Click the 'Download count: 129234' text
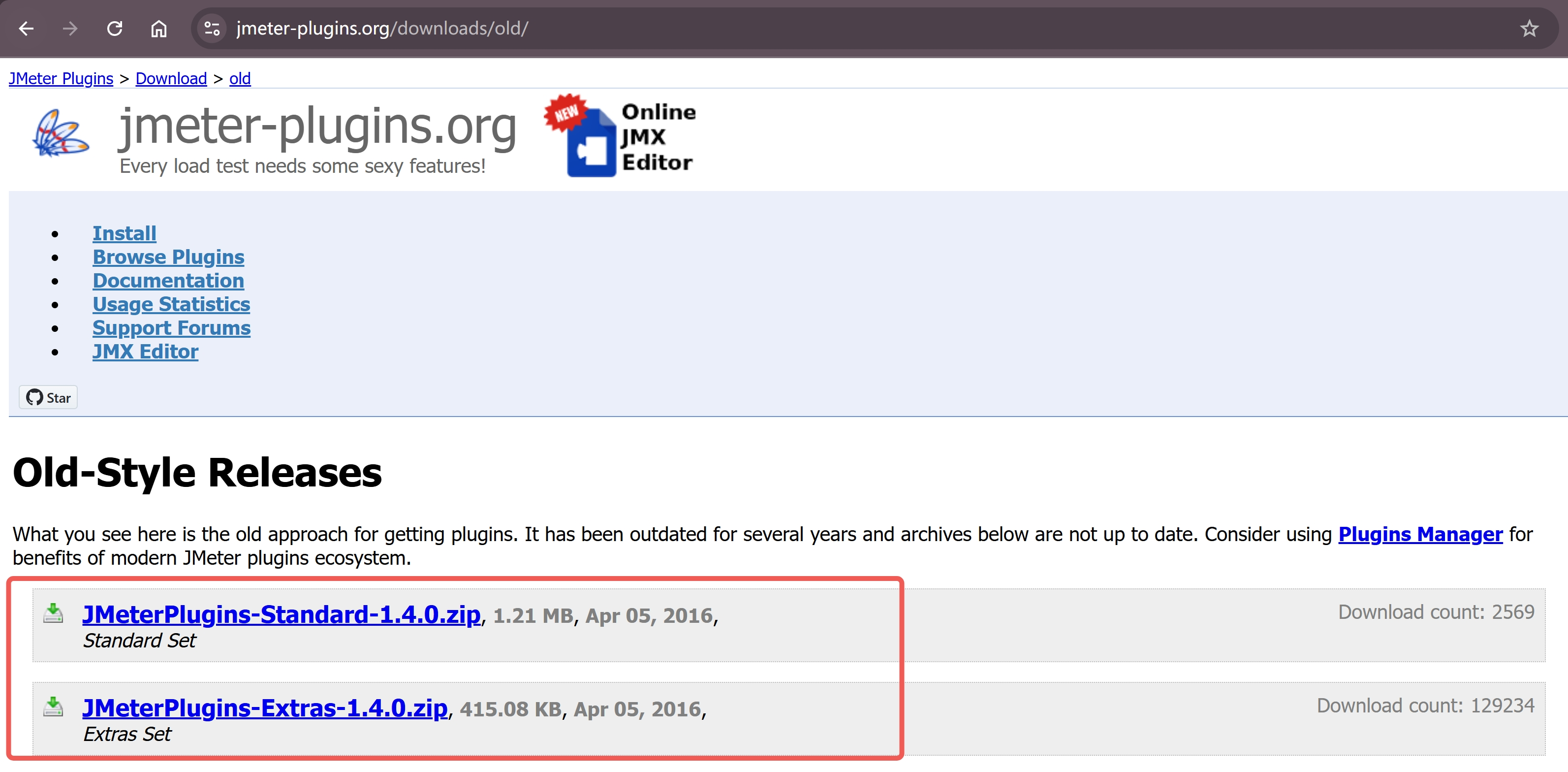The width and height of the screenshot is (1568, 772). (x=1426, y=706)
